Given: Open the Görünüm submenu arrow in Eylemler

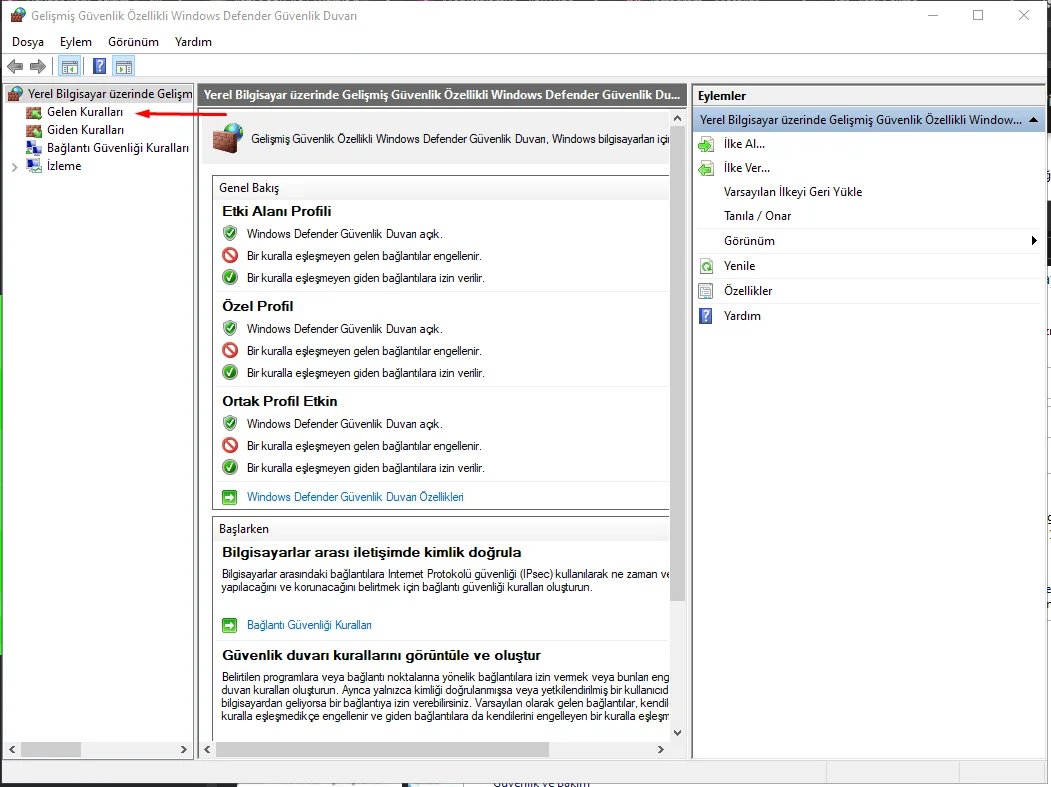Looking at the screenshot, I should (x=1034, y=241).
